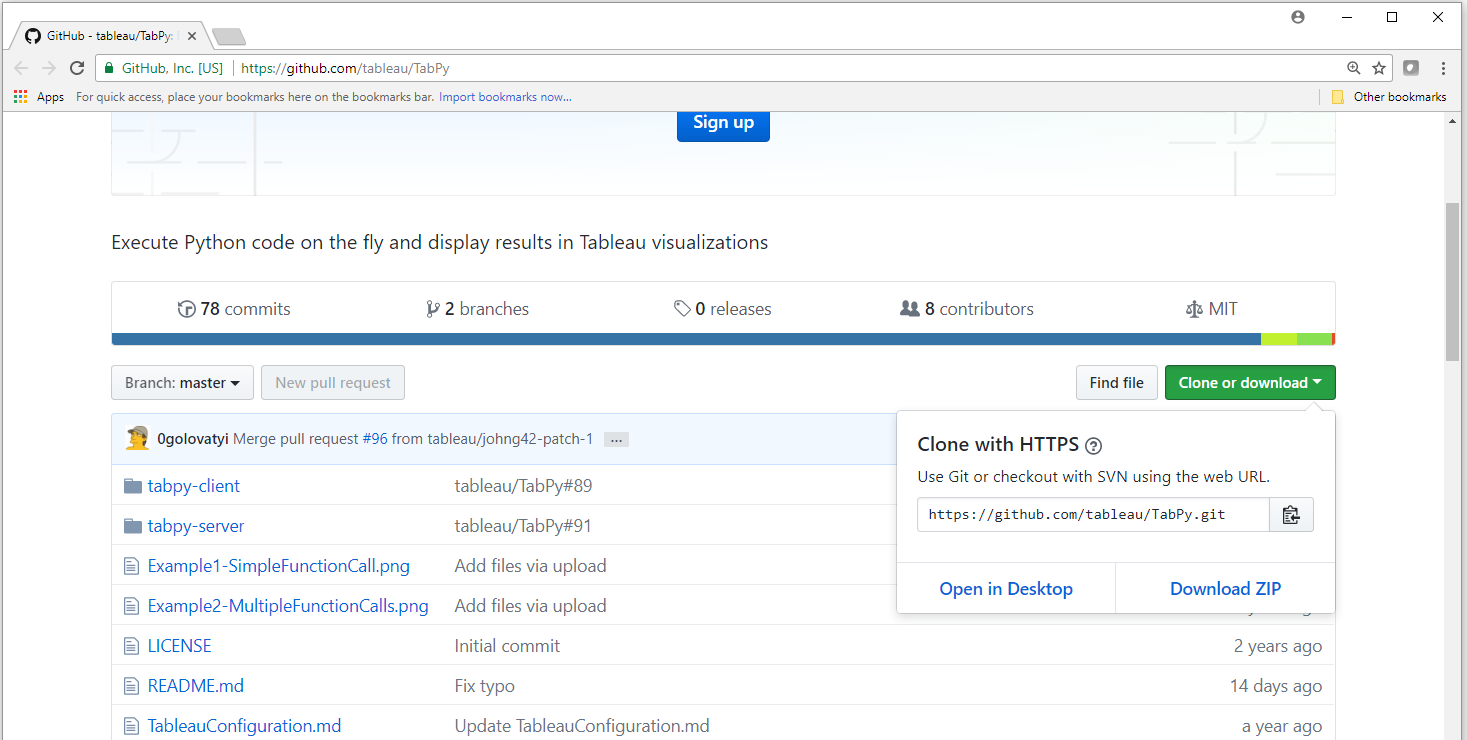Image resolution: width=1467 pixels, height=740 pixels.
Task: Click the tabpy-client folder icon
Action: (132, 486)
